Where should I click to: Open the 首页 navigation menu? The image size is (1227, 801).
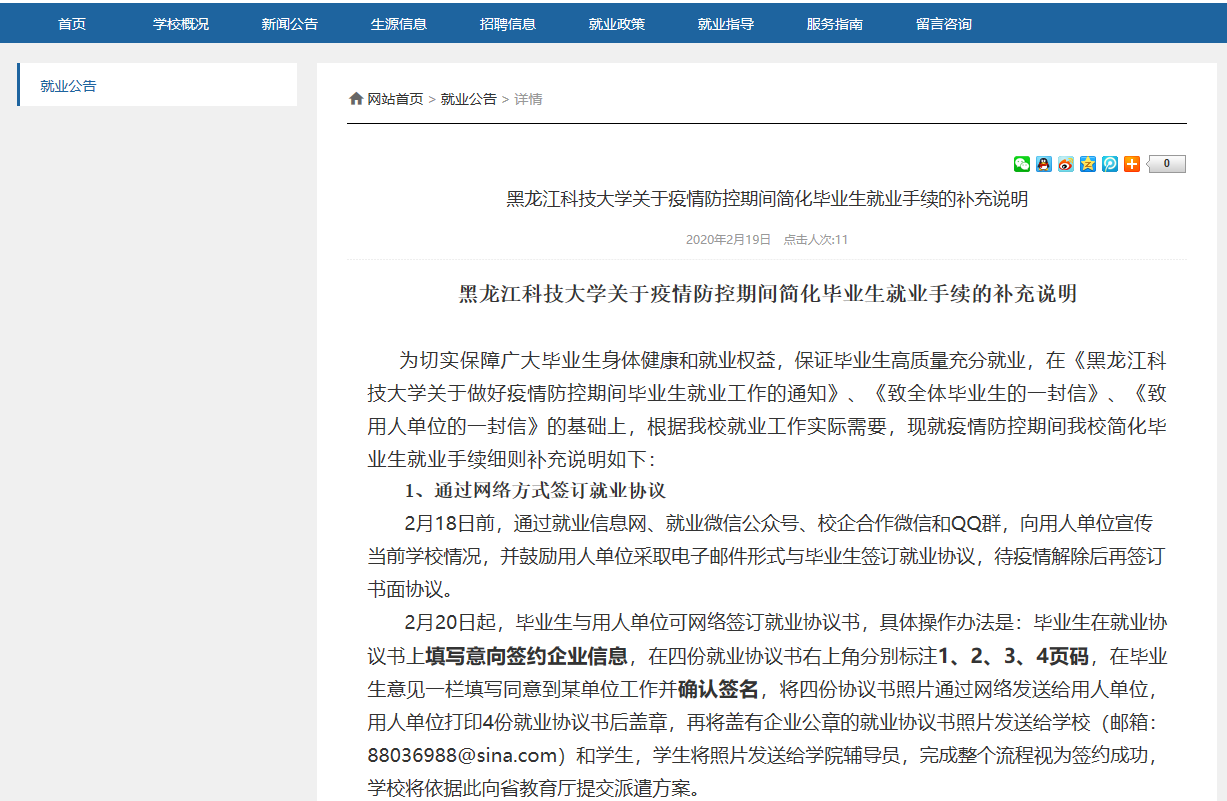pyautogui.click(x=72, y=24)
